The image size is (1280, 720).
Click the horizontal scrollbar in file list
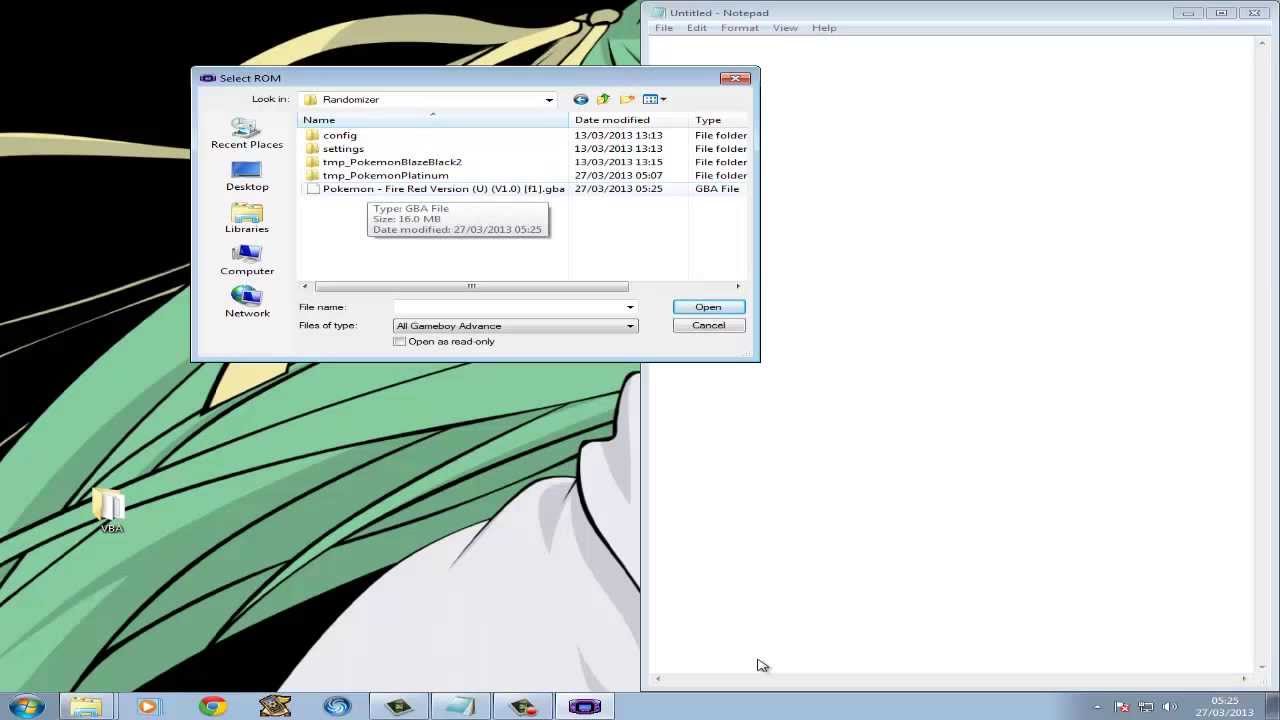(x=472, y=287)
